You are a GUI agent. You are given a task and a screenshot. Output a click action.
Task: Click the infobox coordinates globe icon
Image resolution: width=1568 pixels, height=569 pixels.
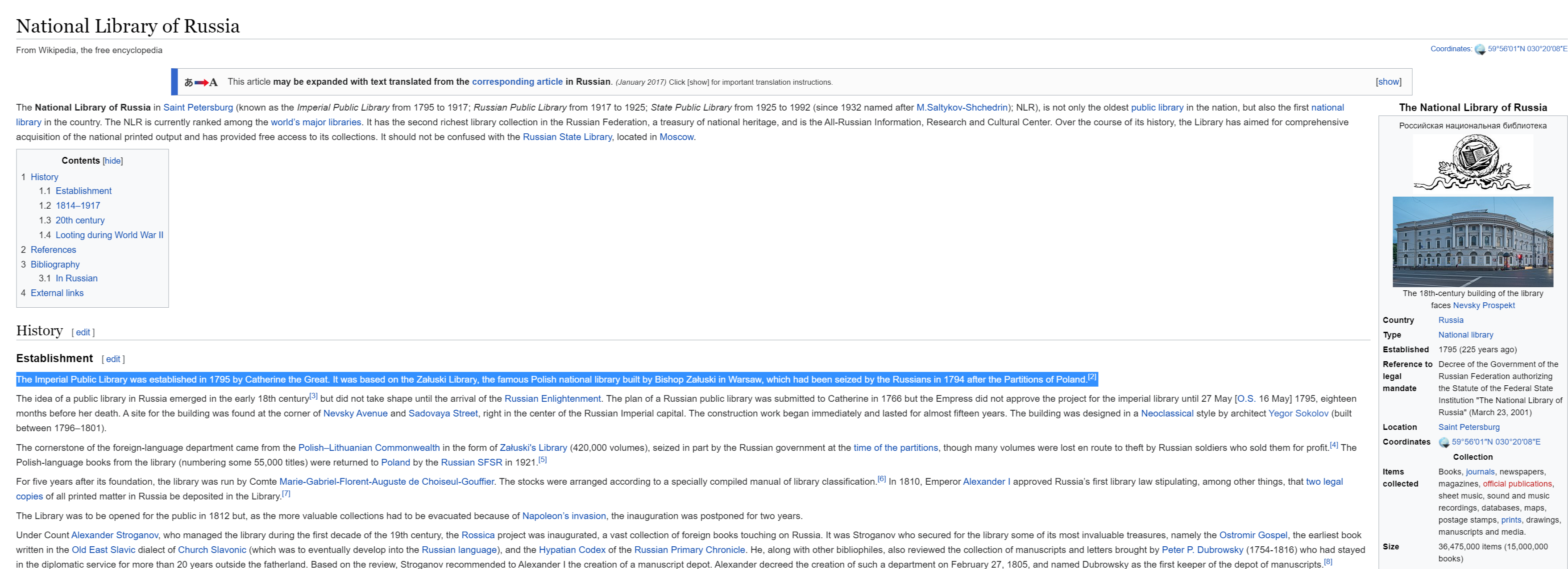coord(1444,442)
